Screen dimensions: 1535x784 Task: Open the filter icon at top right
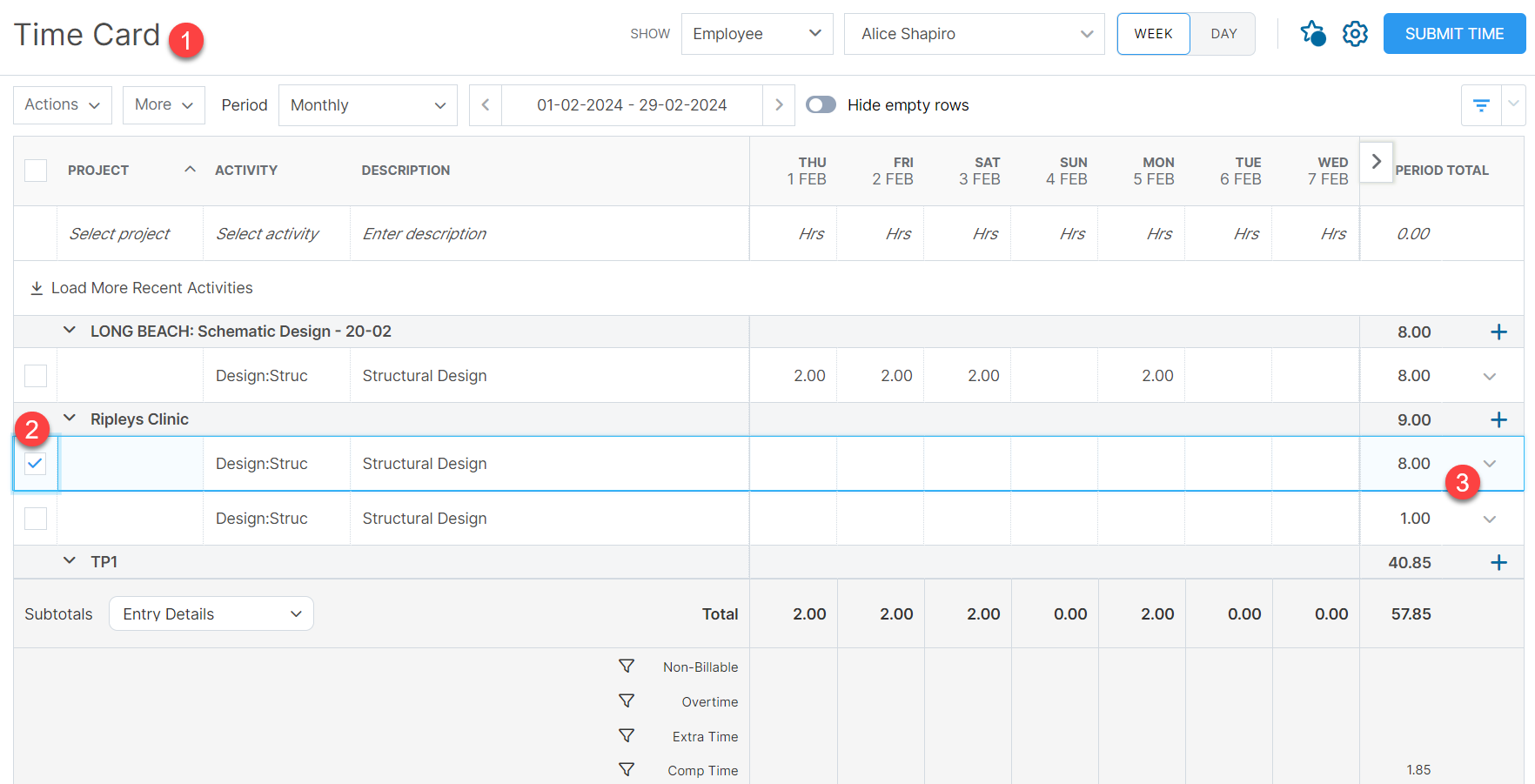point(1480,104)
